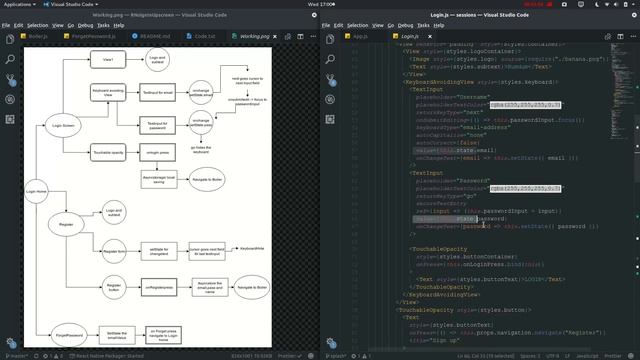640x360 pixels.
Task: Open Manage gear in Login.js VS Code window
Action: pos(331,343)
